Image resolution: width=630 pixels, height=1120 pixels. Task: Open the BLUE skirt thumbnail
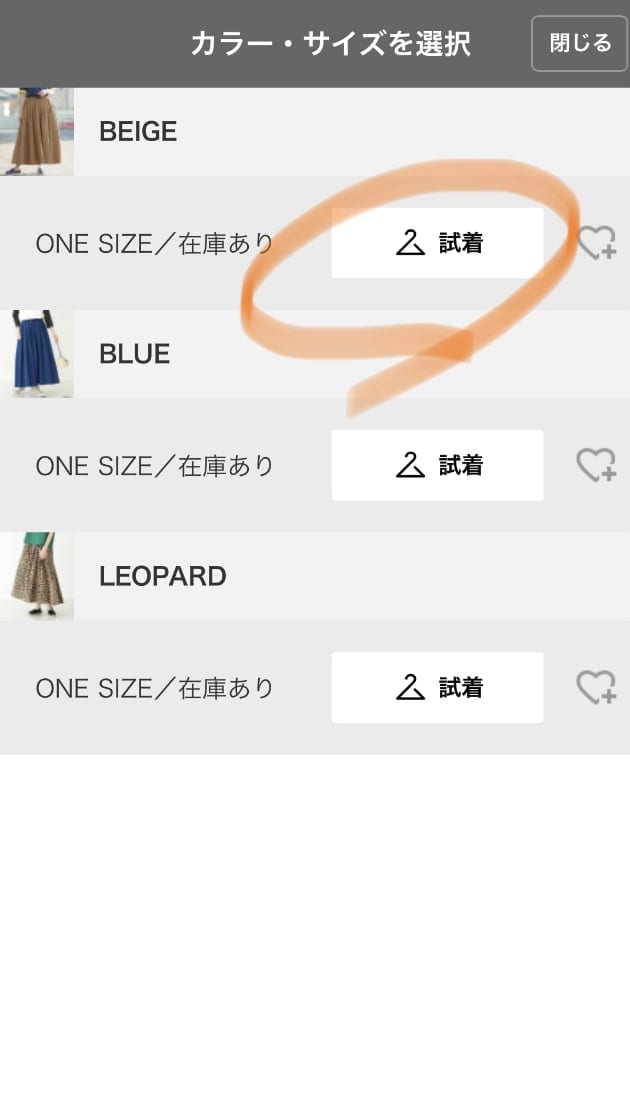36,354
